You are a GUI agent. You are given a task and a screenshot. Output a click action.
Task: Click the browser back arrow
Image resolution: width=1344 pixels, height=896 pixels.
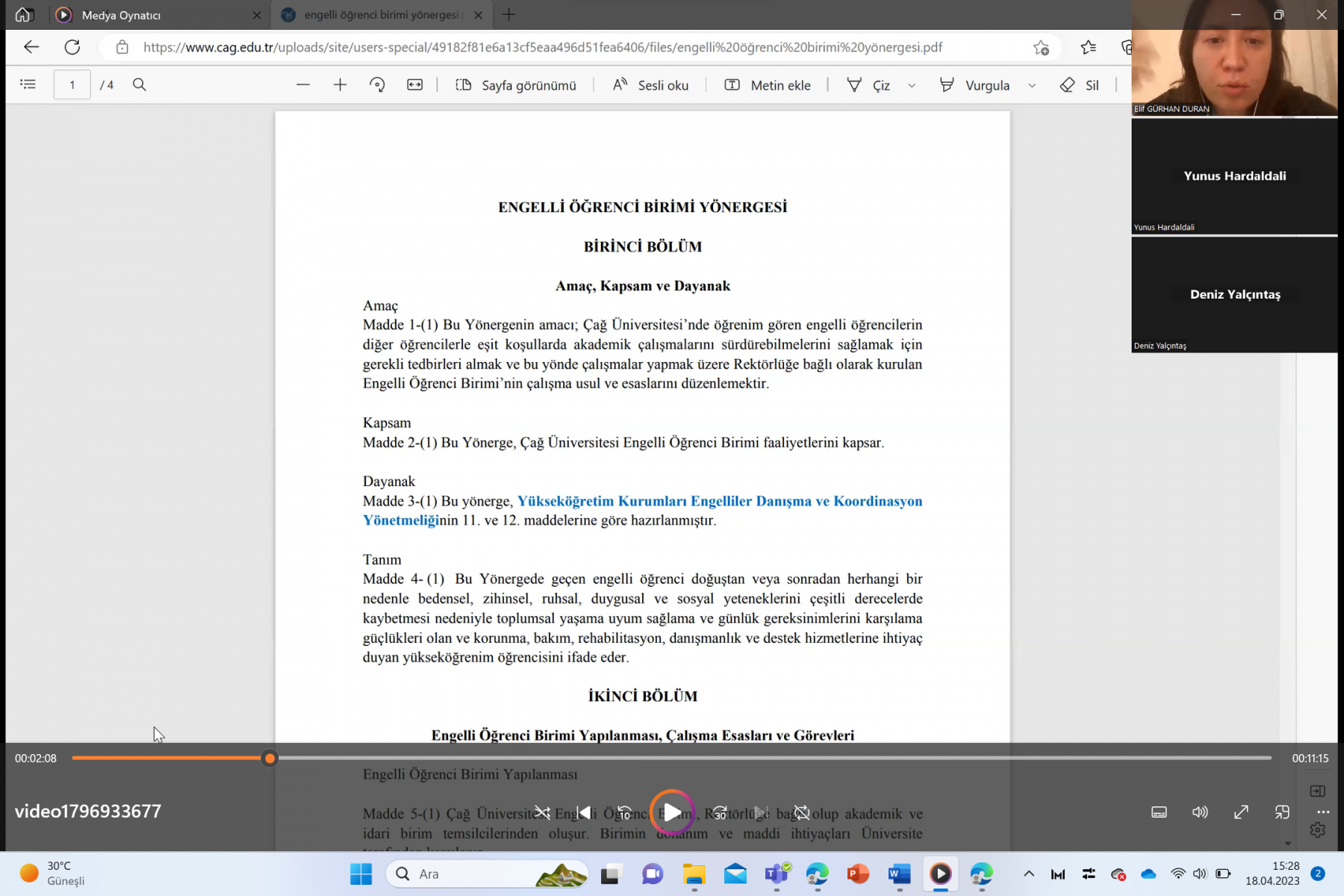31,47
